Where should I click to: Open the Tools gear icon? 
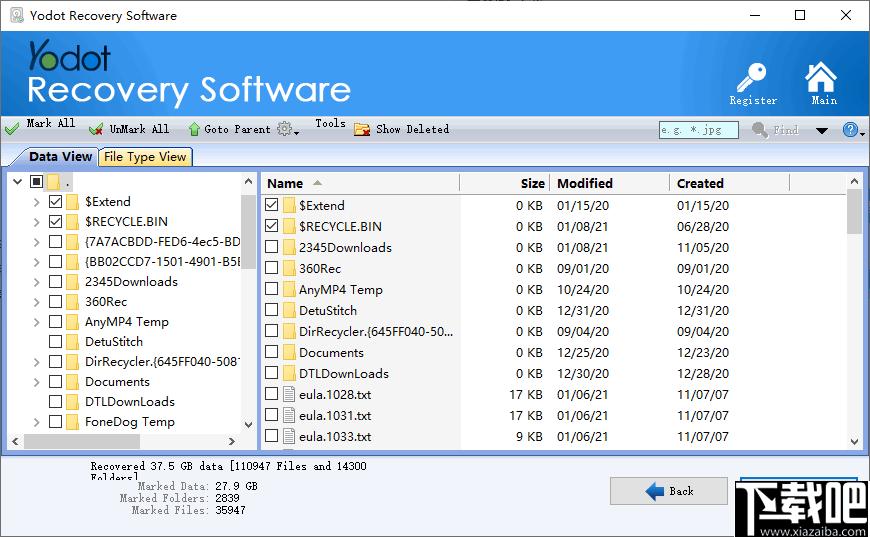click(285, 129)
